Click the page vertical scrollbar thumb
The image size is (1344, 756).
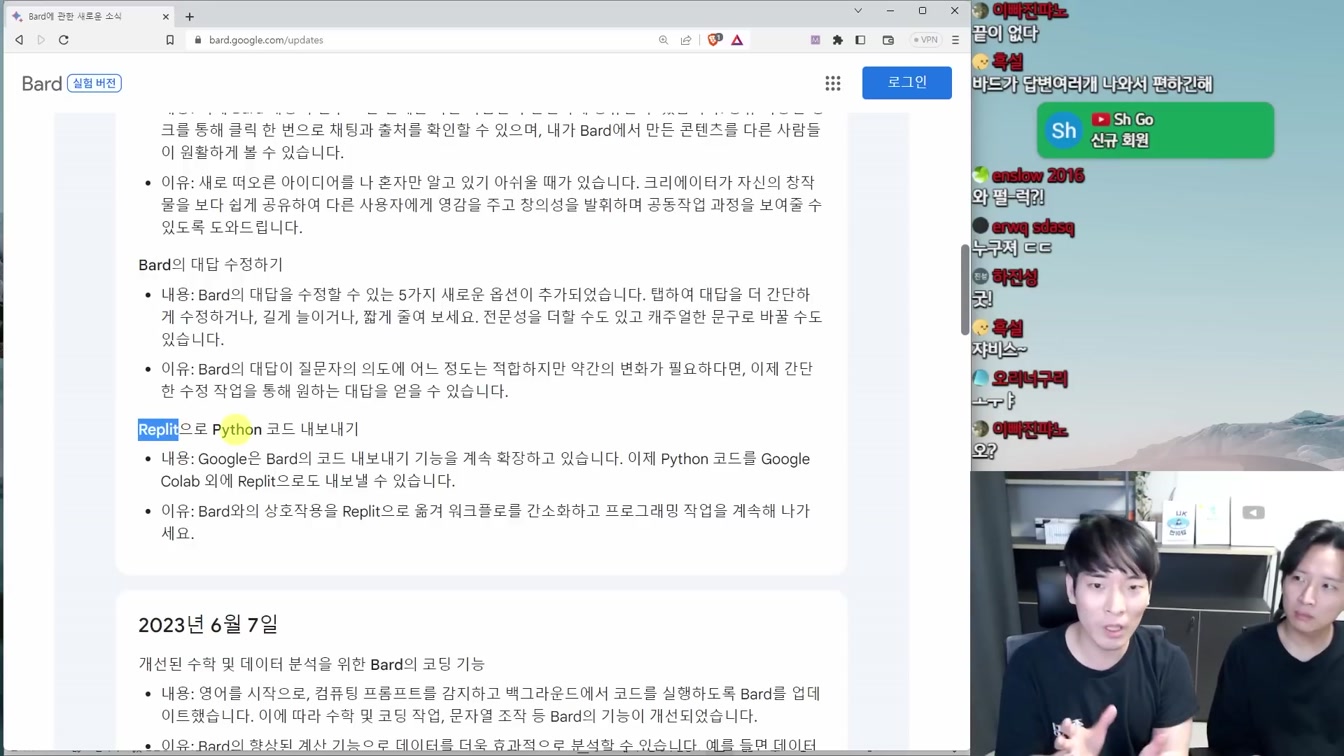point(965,289)
